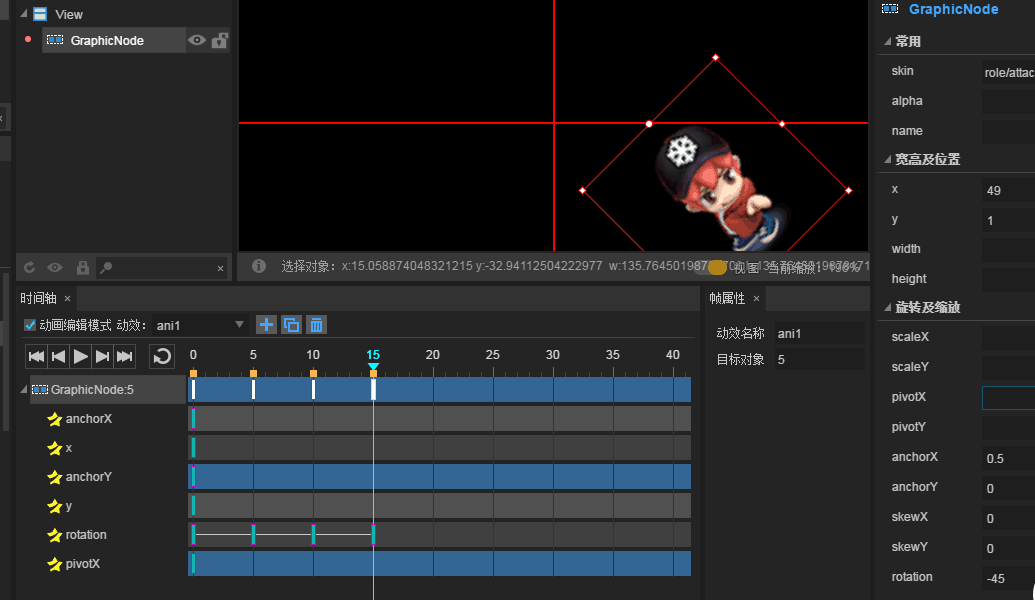Image resolution: width=1035 pixels, height=600 pixels.
Task: Close the 帧属性 tab
Action: click(756, 299)
